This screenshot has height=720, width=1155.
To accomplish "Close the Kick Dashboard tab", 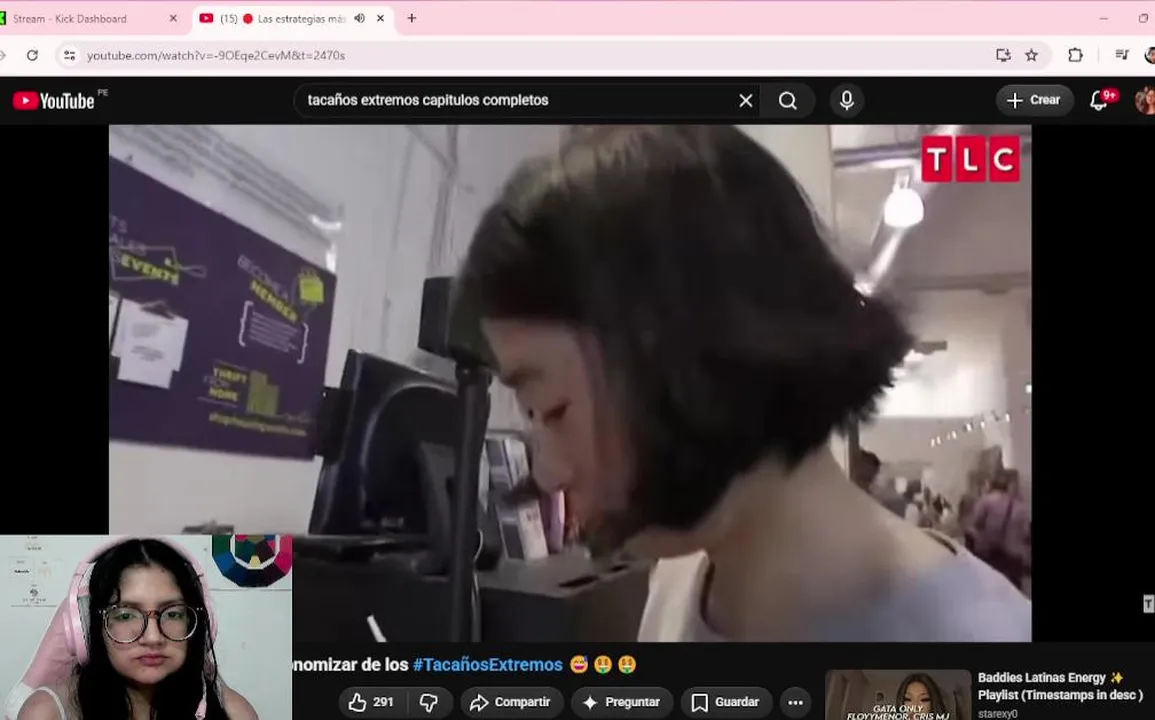I will [173, 18].
